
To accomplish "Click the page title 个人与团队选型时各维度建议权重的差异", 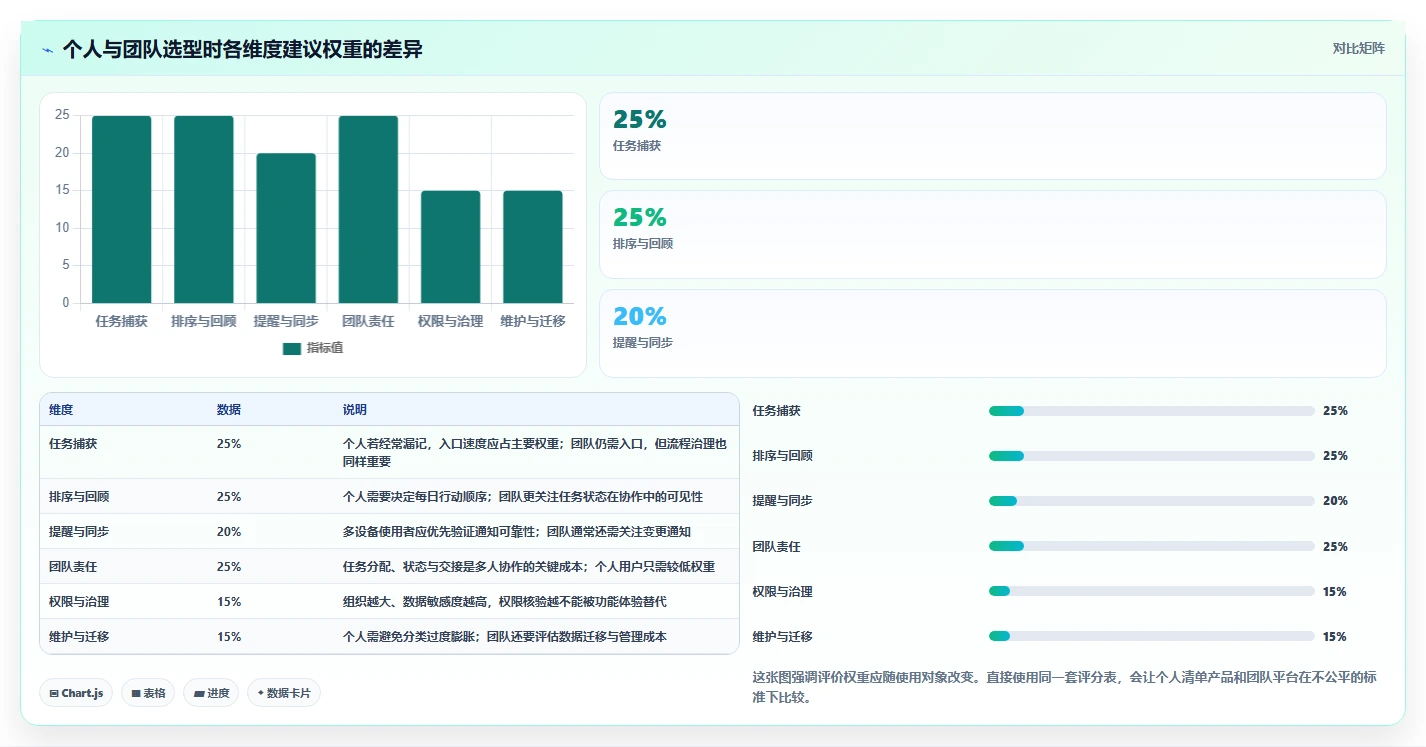I will (242, 49).
